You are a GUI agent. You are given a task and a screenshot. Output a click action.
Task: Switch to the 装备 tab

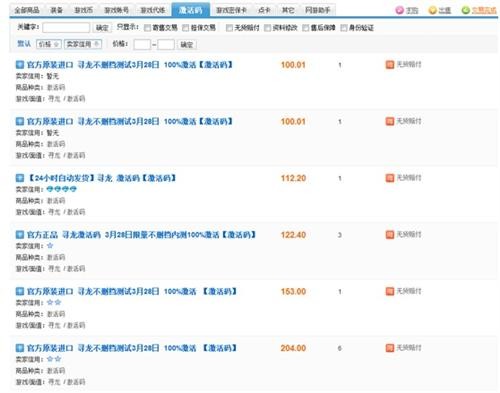click(56, 10)
